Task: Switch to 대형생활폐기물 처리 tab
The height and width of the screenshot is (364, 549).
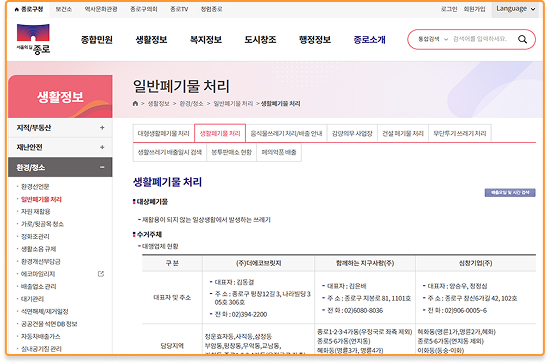Action: 164,133
